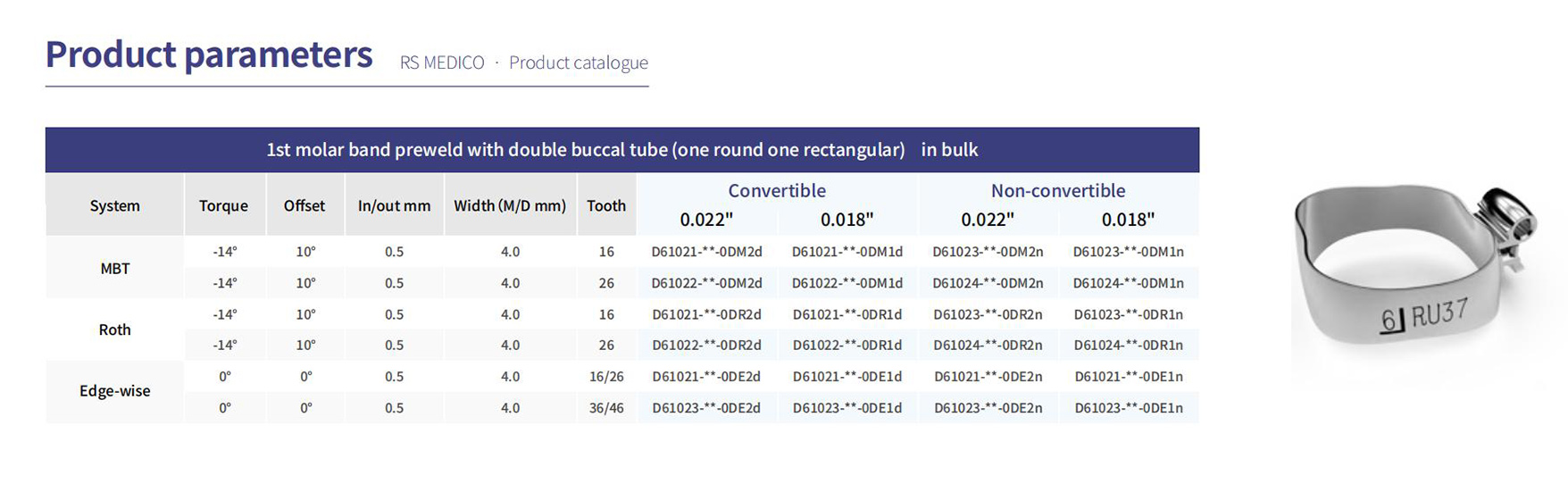This screenshot has width=1568, height=492.
Task: Click 0.022" under the Convertible header
Action: pos(706,220)
